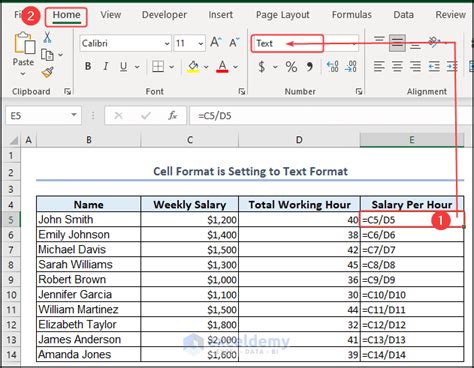The image size is (474, 368).
Task: Toggle Bold formatting
Action: click(x=88, y=66)
